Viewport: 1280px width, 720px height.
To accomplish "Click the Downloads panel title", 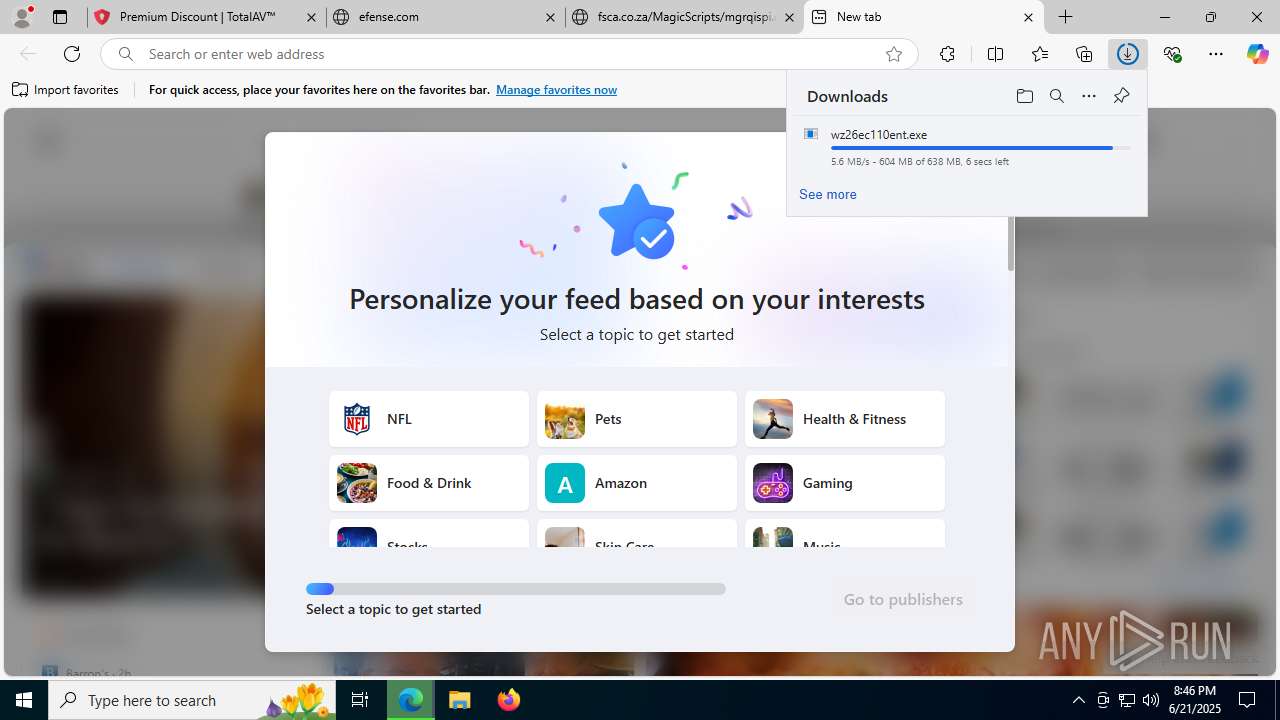I will tap(847, 96).
